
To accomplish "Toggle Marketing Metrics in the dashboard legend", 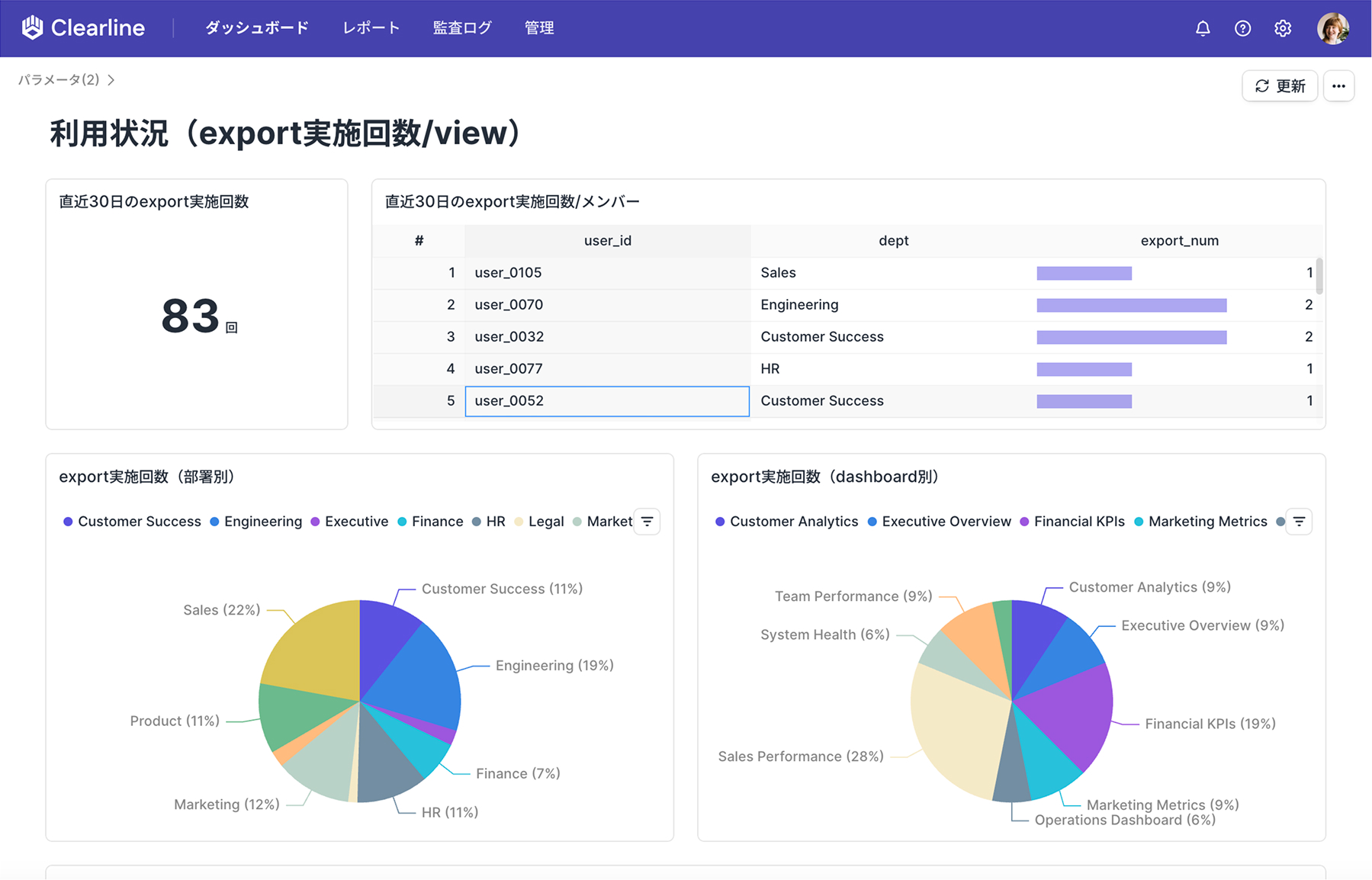I will pos(1202,522).
